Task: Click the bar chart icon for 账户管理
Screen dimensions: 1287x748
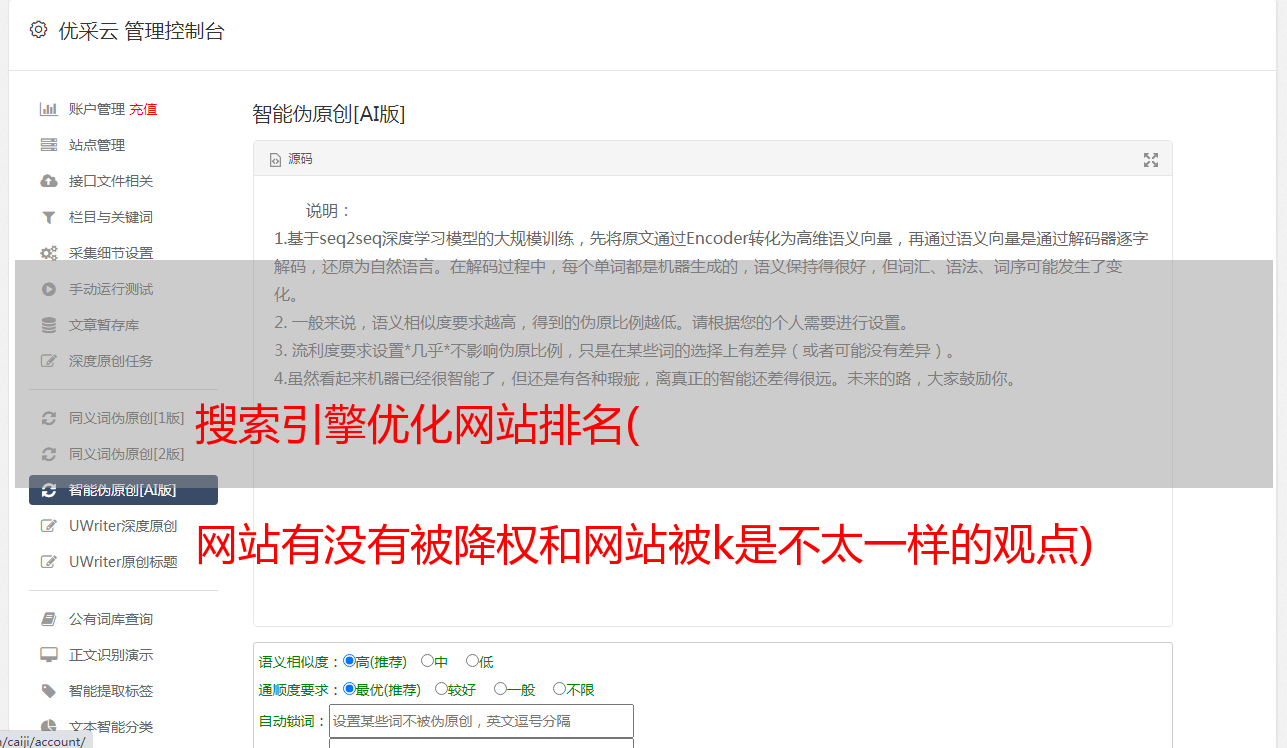Action: tap(48, 109)
